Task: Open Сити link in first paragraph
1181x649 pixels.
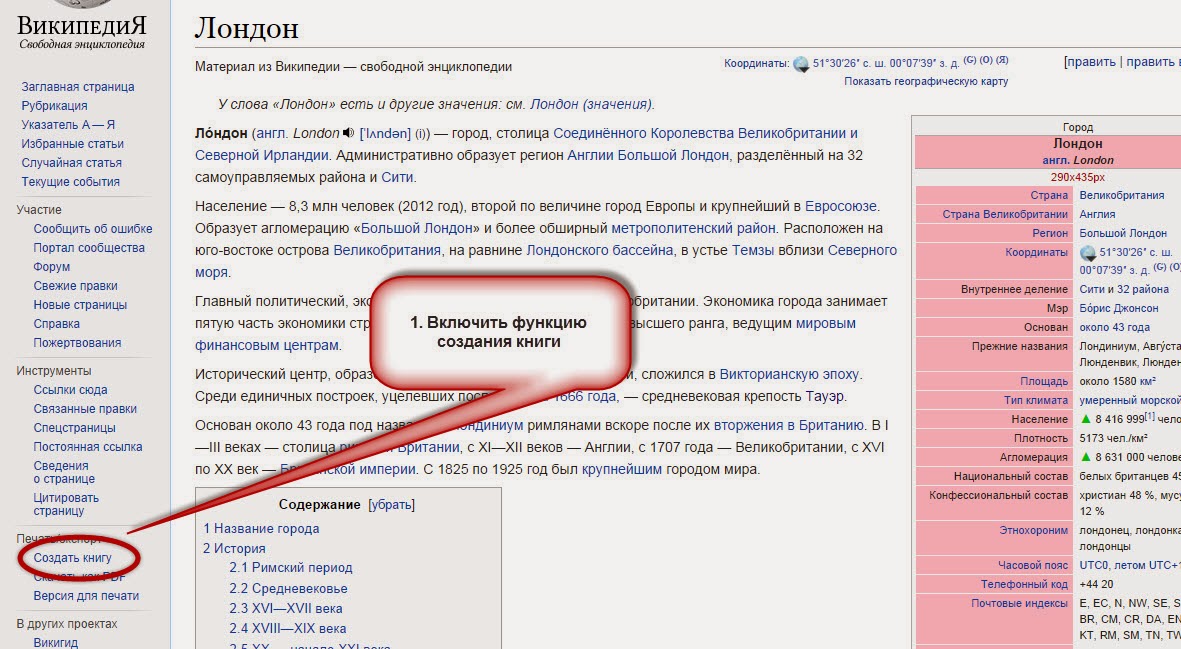Action: (397, 178)
